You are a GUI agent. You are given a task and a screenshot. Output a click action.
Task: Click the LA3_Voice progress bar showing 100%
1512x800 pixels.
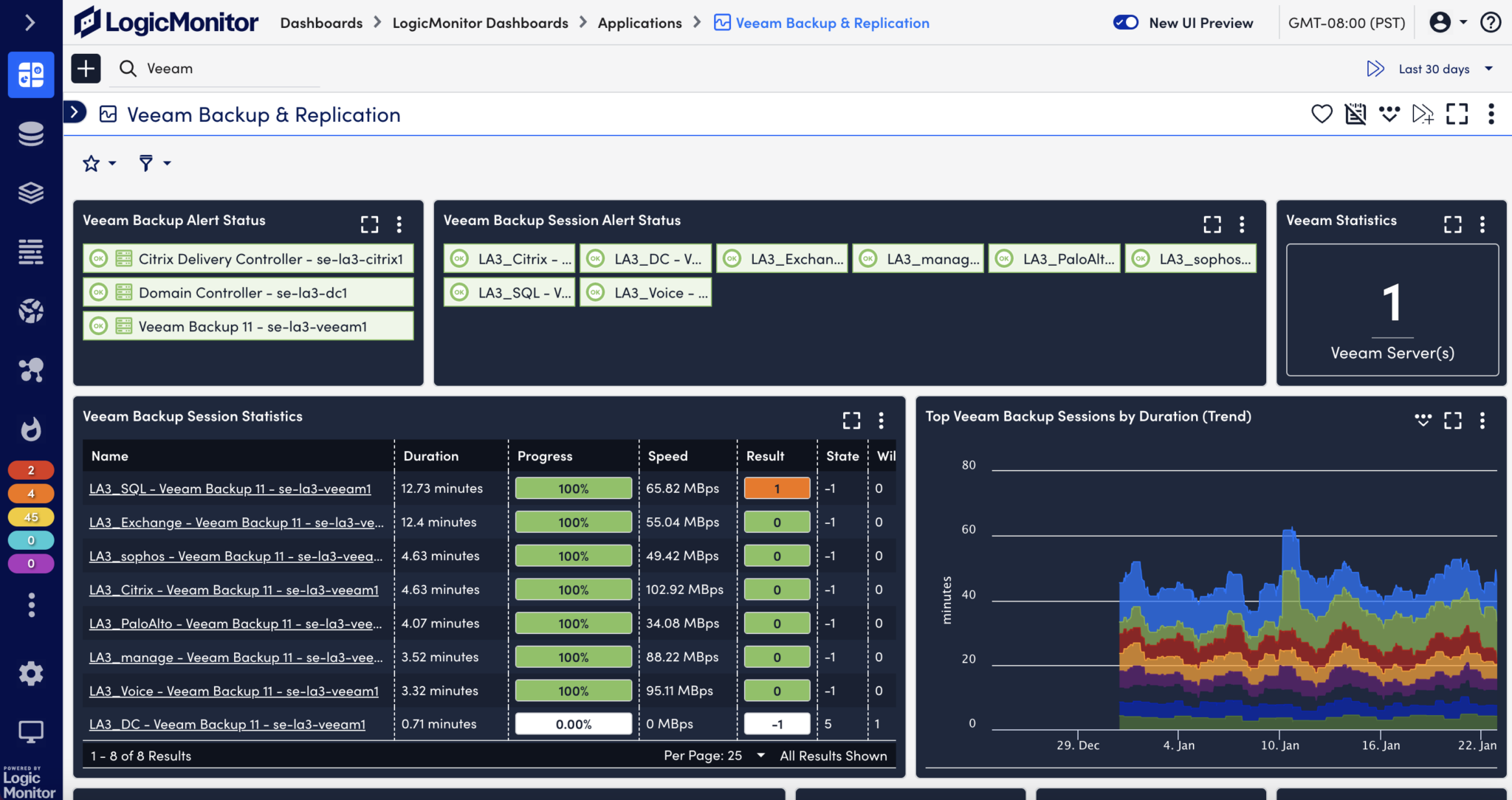[573, 691]
